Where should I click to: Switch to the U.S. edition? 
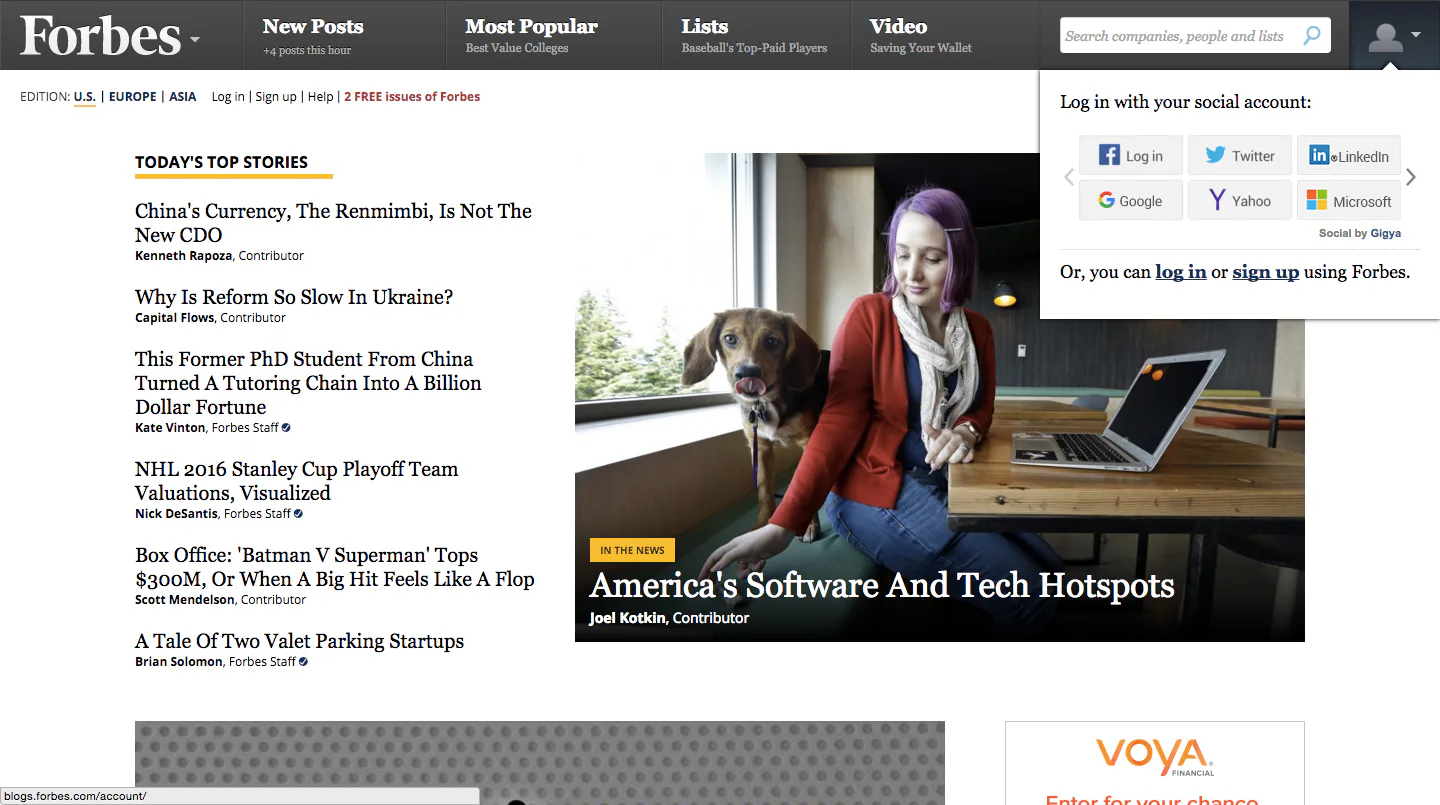point(85,97)
